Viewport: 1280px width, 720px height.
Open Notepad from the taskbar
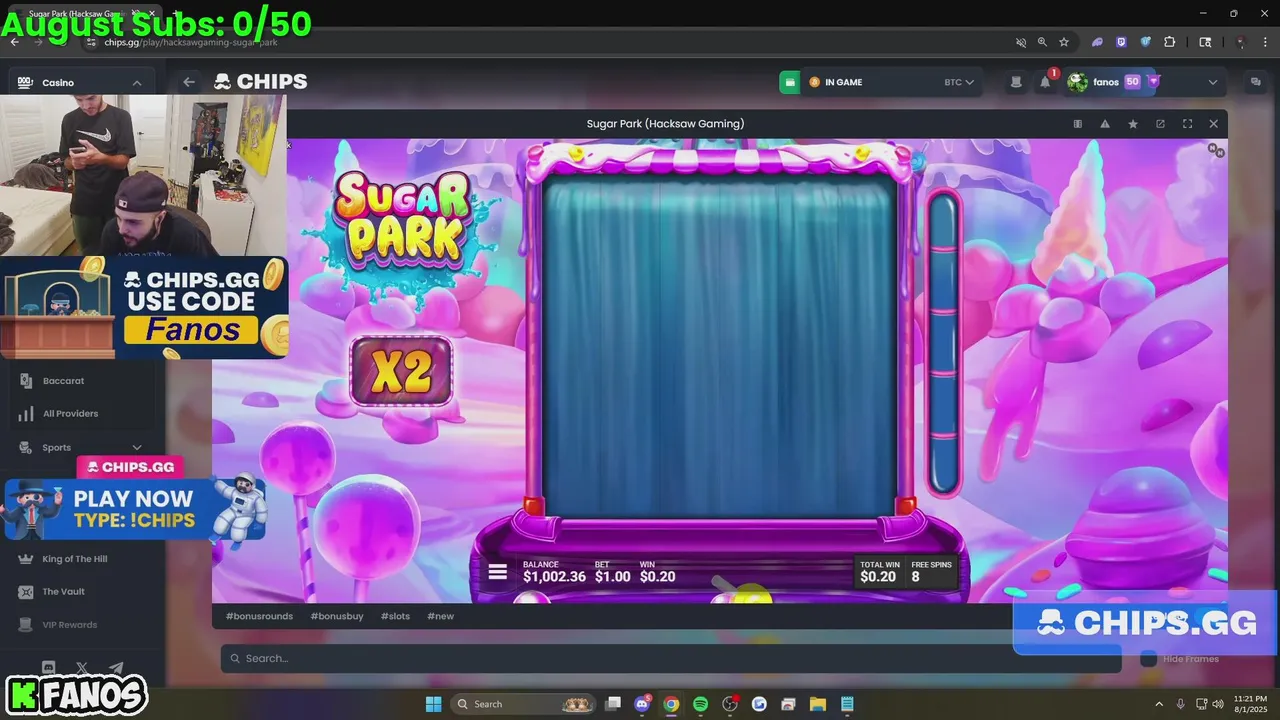click(x=847, y=704)
